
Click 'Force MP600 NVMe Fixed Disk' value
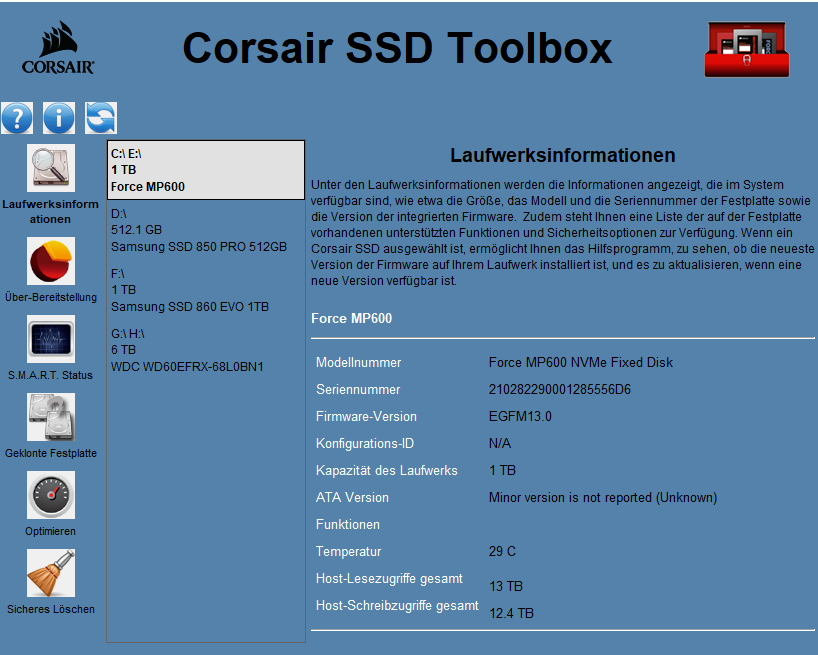click(x=581, y=362)
